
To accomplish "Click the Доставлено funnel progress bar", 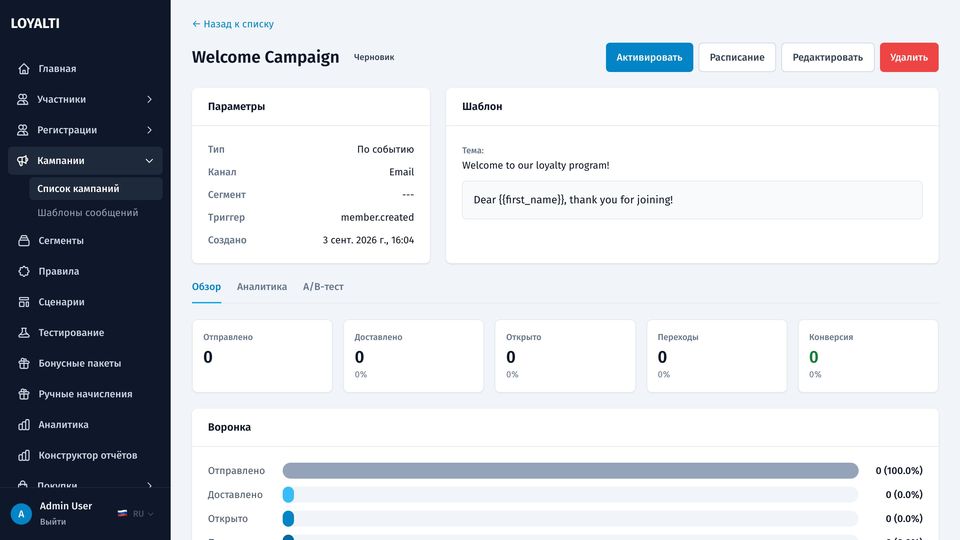I will click(571, 494).
